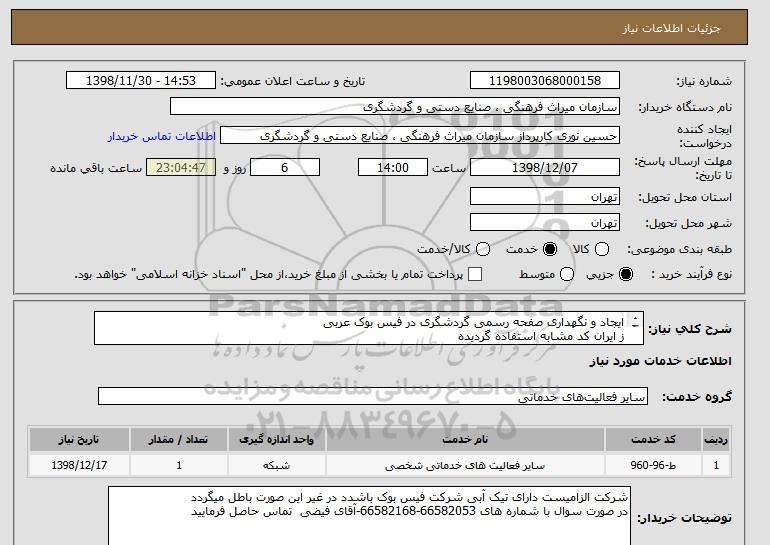Click the service name cell سایر فعالیت های خدماتی شخصی

(x=465, y=465)
